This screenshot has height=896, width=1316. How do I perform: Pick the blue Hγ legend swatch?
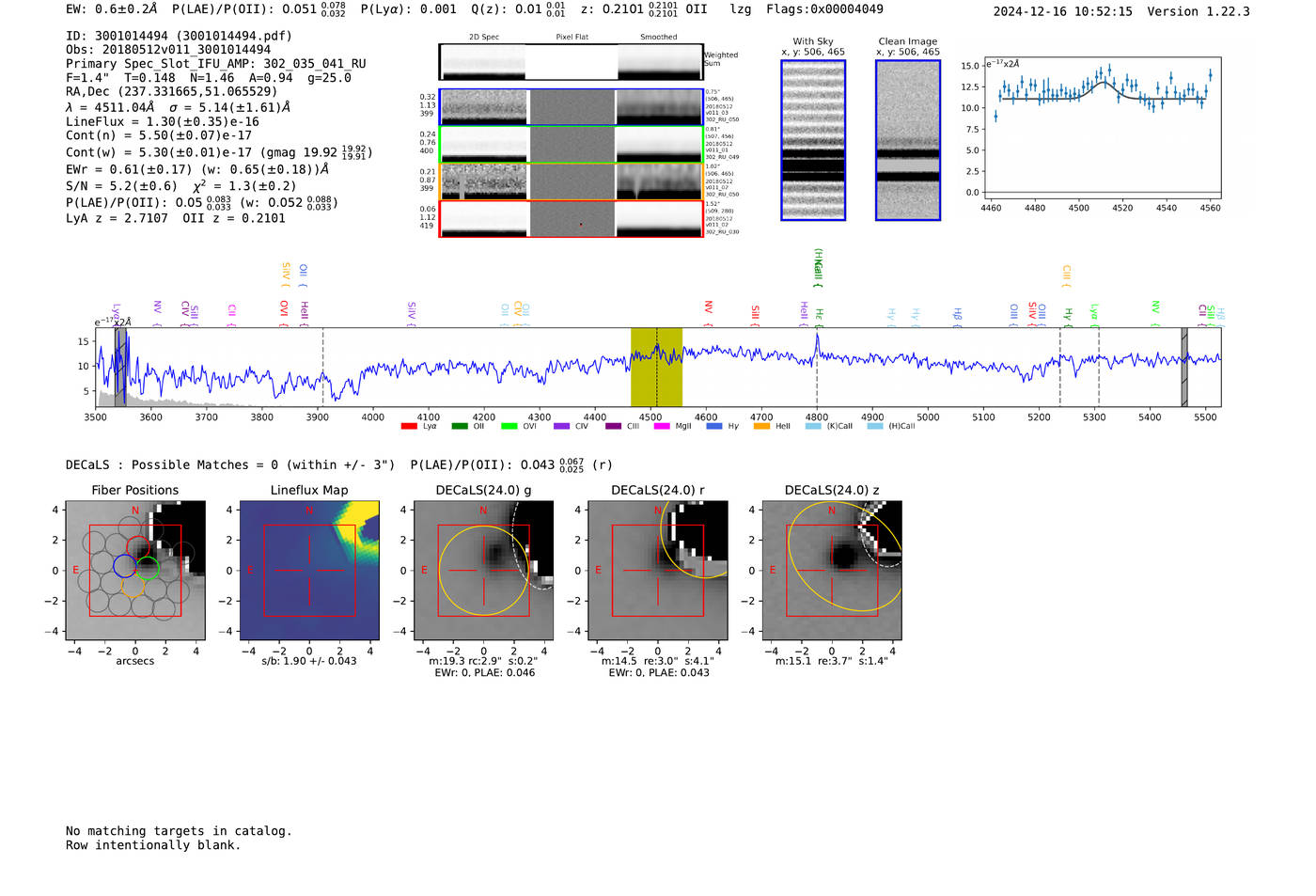(714, 426)
